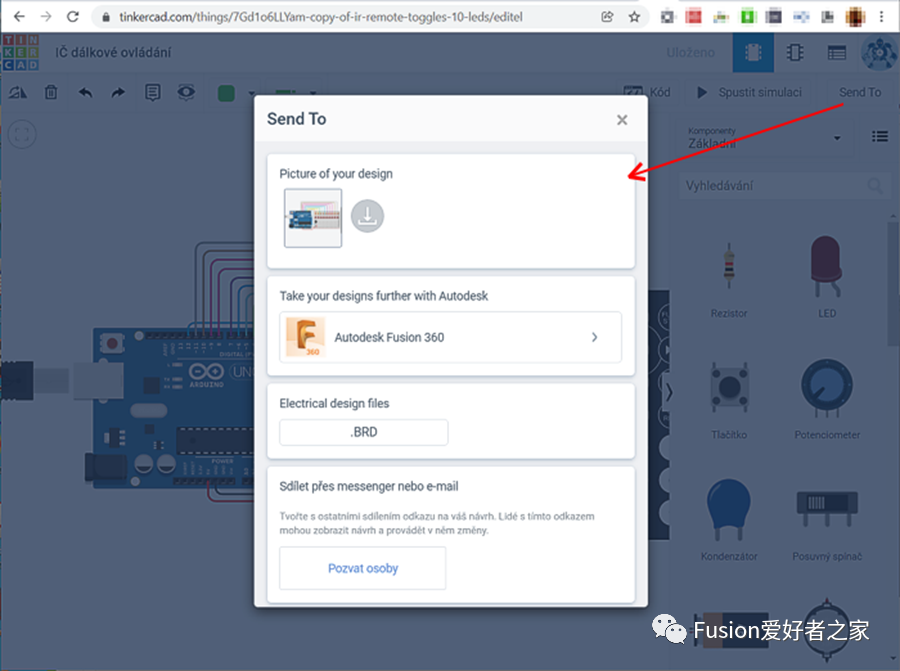Select the Kondenzátor component

pos(729,520)
